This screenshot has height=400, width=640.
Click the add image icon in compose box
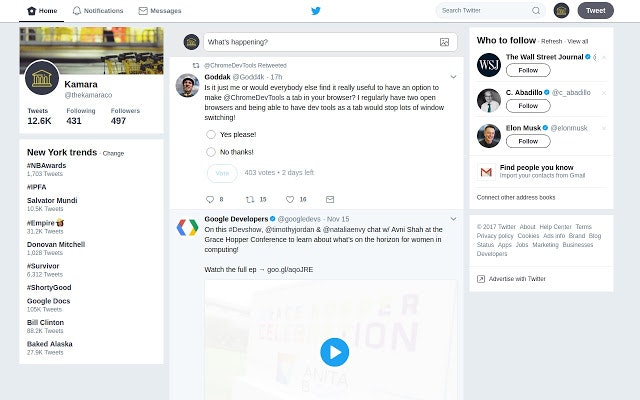click(444, 42)
